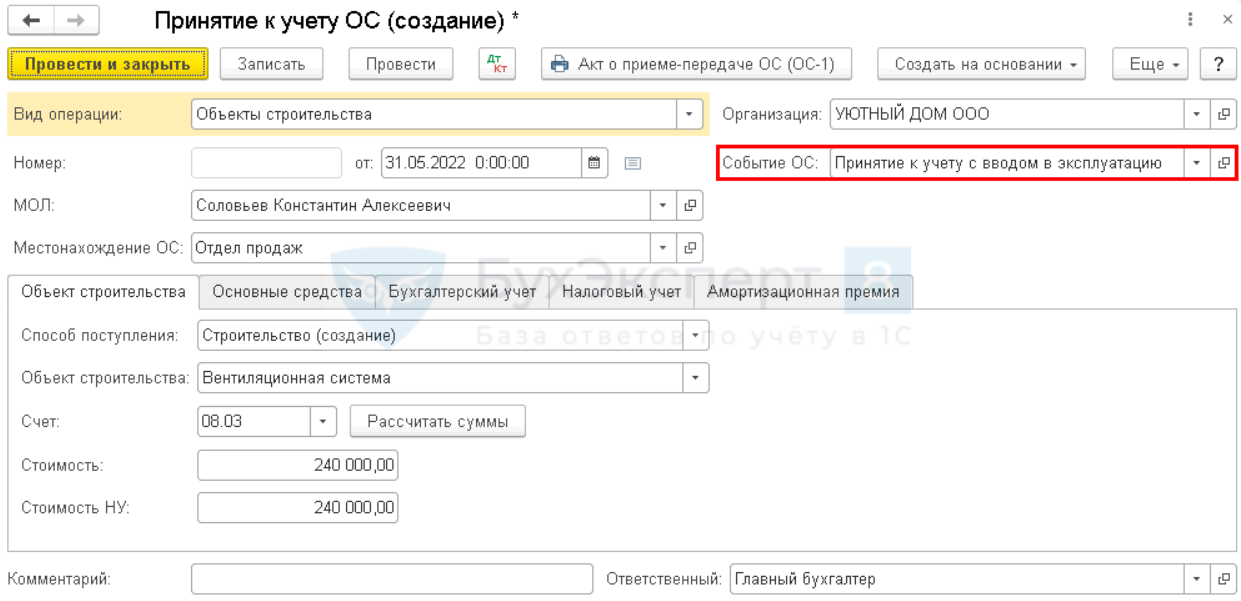Screen dimensions: 1241x601
Task: Click Записать button
Action: tap(271, 64)
